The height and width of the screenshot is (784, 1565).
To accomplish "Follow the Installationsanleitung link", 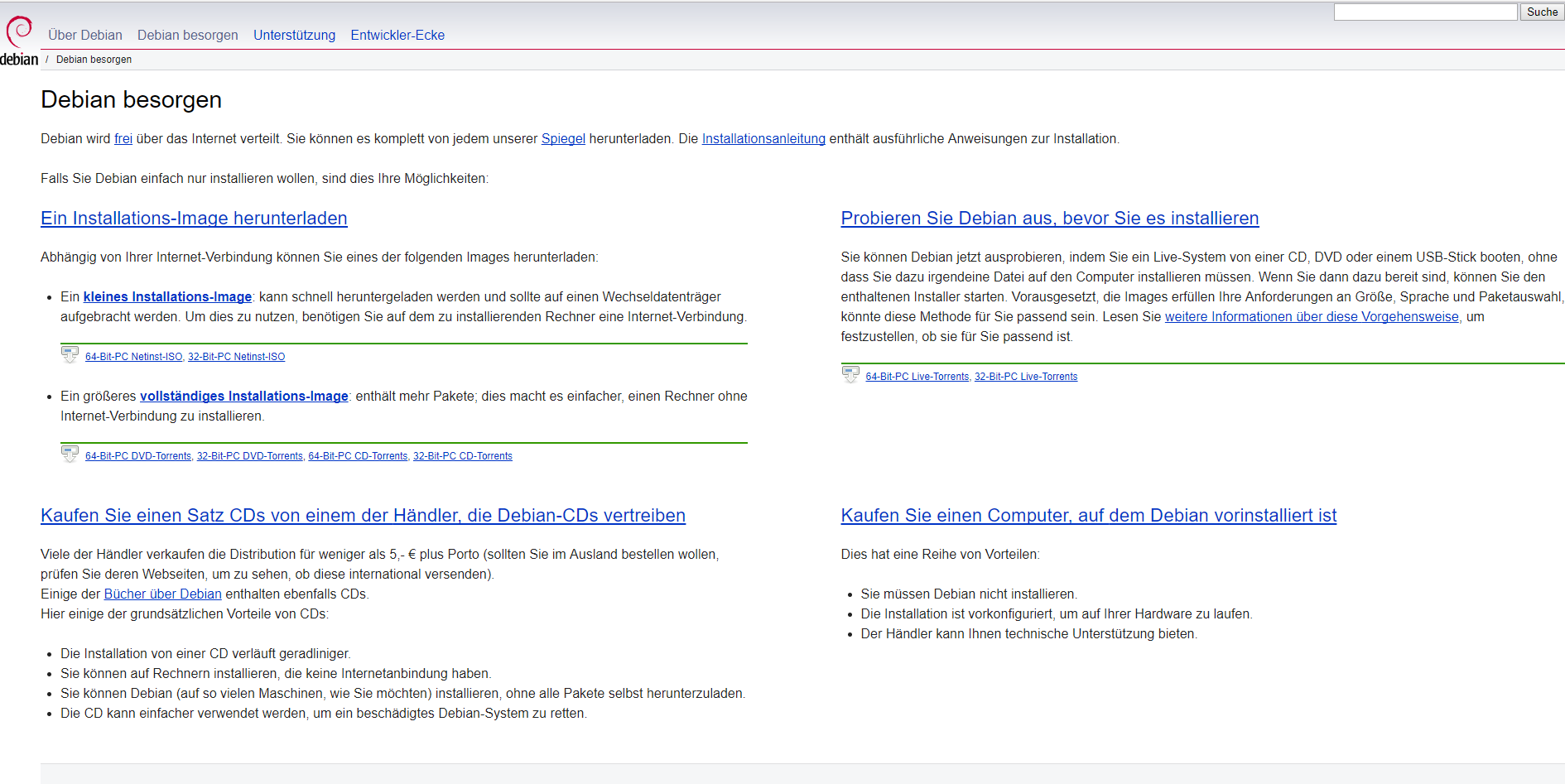I will pyautogui.click(x=763, y=138).
